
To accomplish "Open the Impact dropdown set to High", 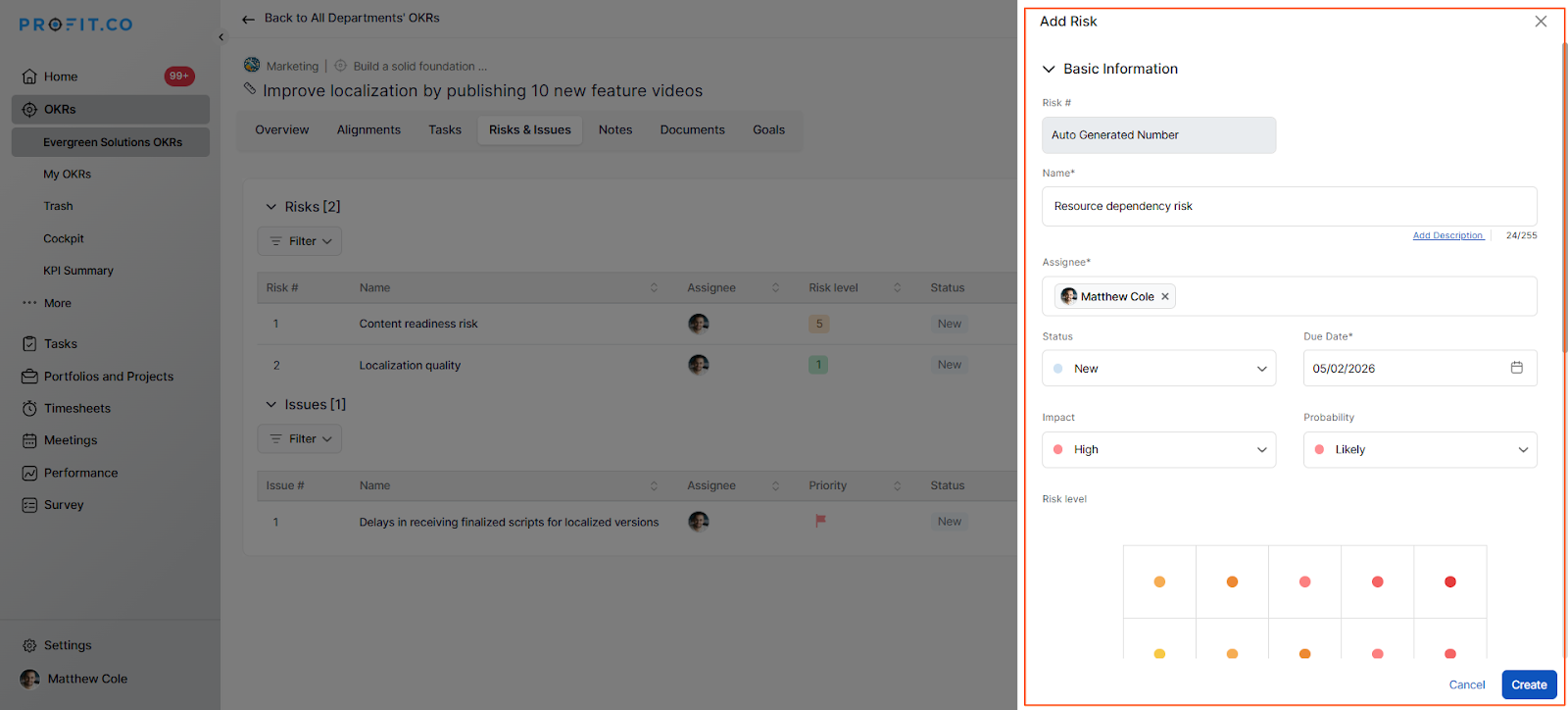I will [1158, 450].
